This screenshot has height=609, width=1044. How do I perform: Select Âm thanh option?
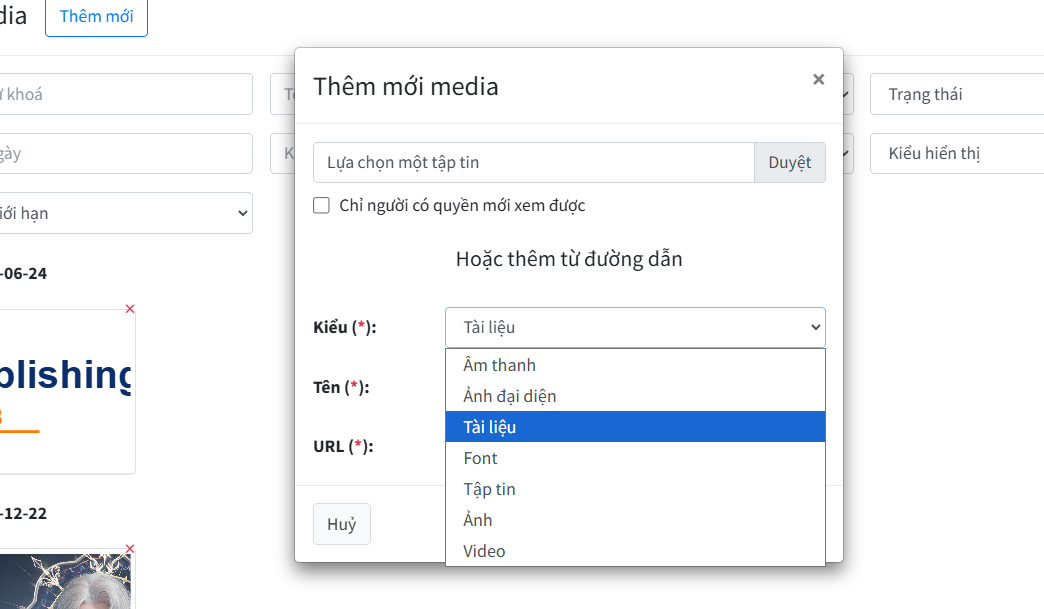pos(635,365)
